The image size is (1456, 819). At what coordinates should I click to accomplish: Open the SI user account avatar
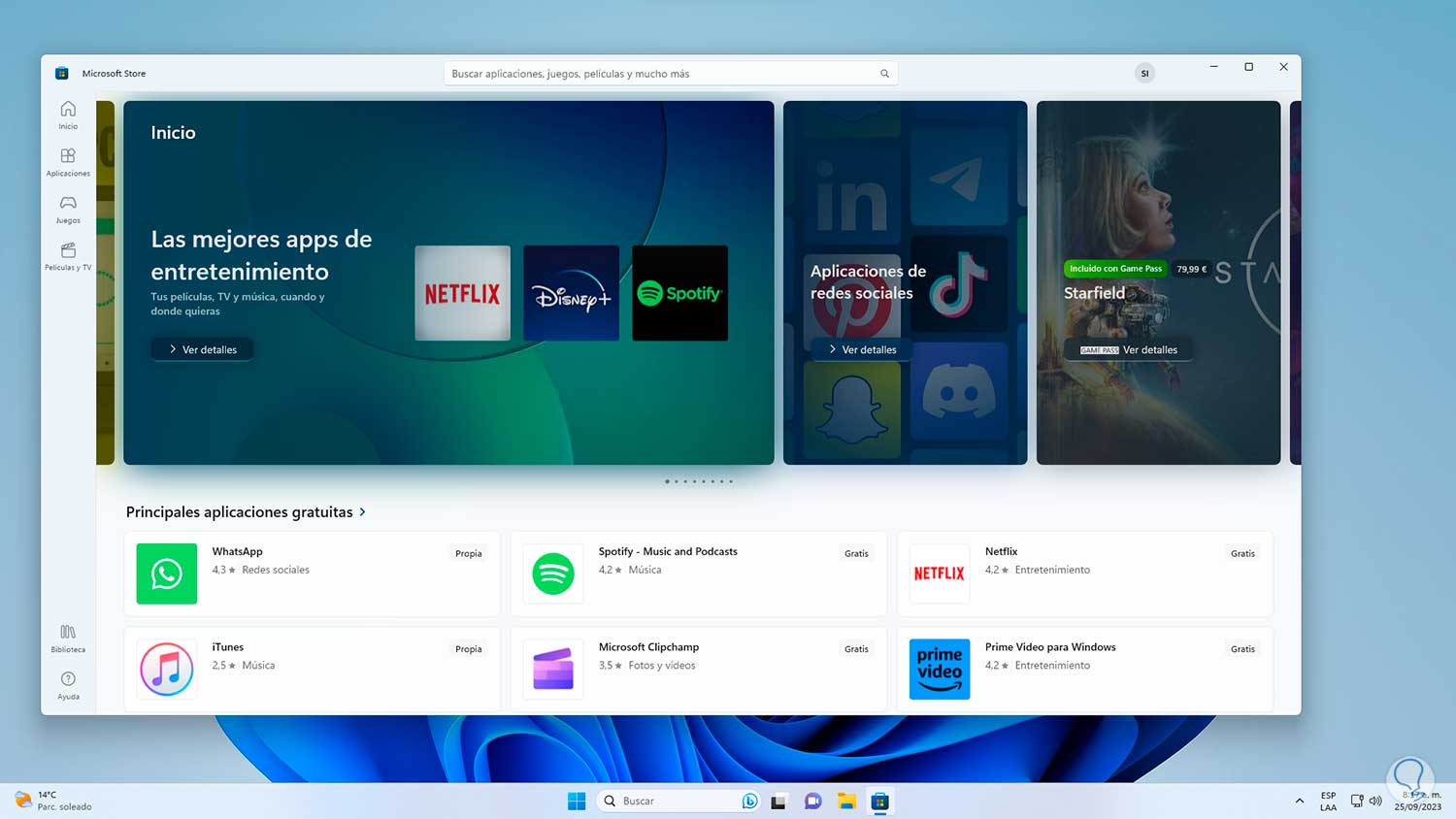[1145, 74]
